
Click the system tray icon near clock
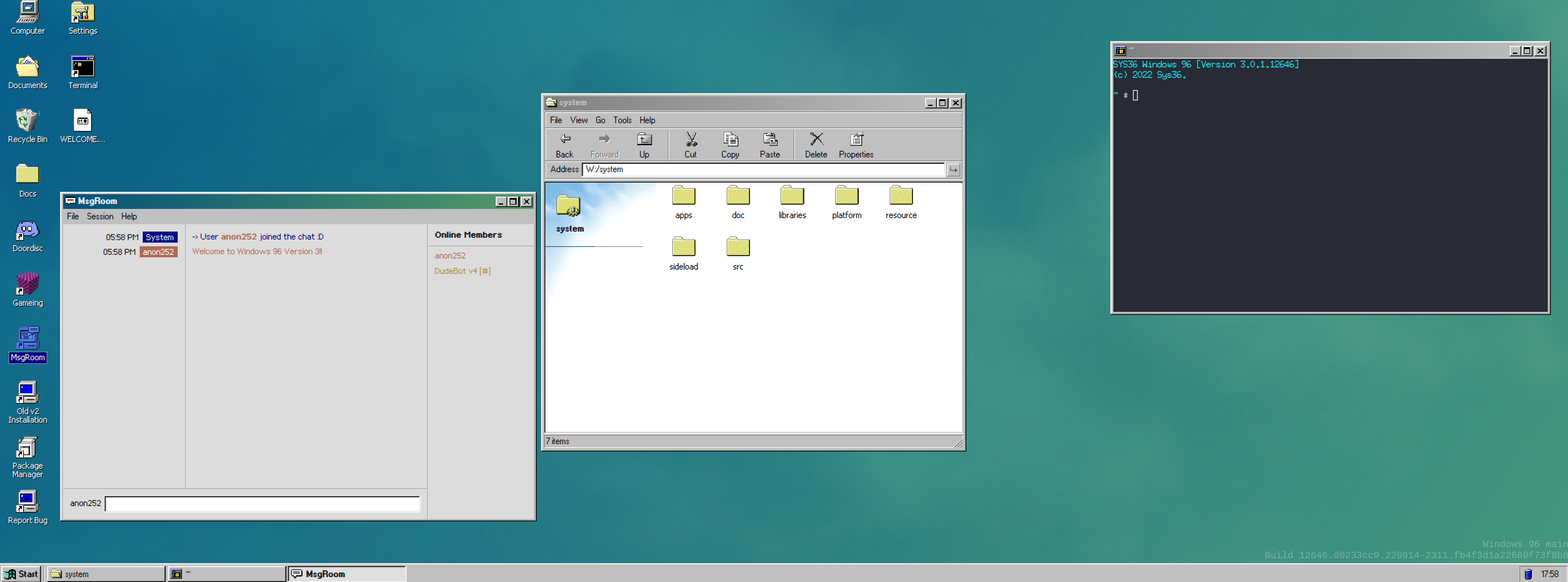tap(1528, 574)
